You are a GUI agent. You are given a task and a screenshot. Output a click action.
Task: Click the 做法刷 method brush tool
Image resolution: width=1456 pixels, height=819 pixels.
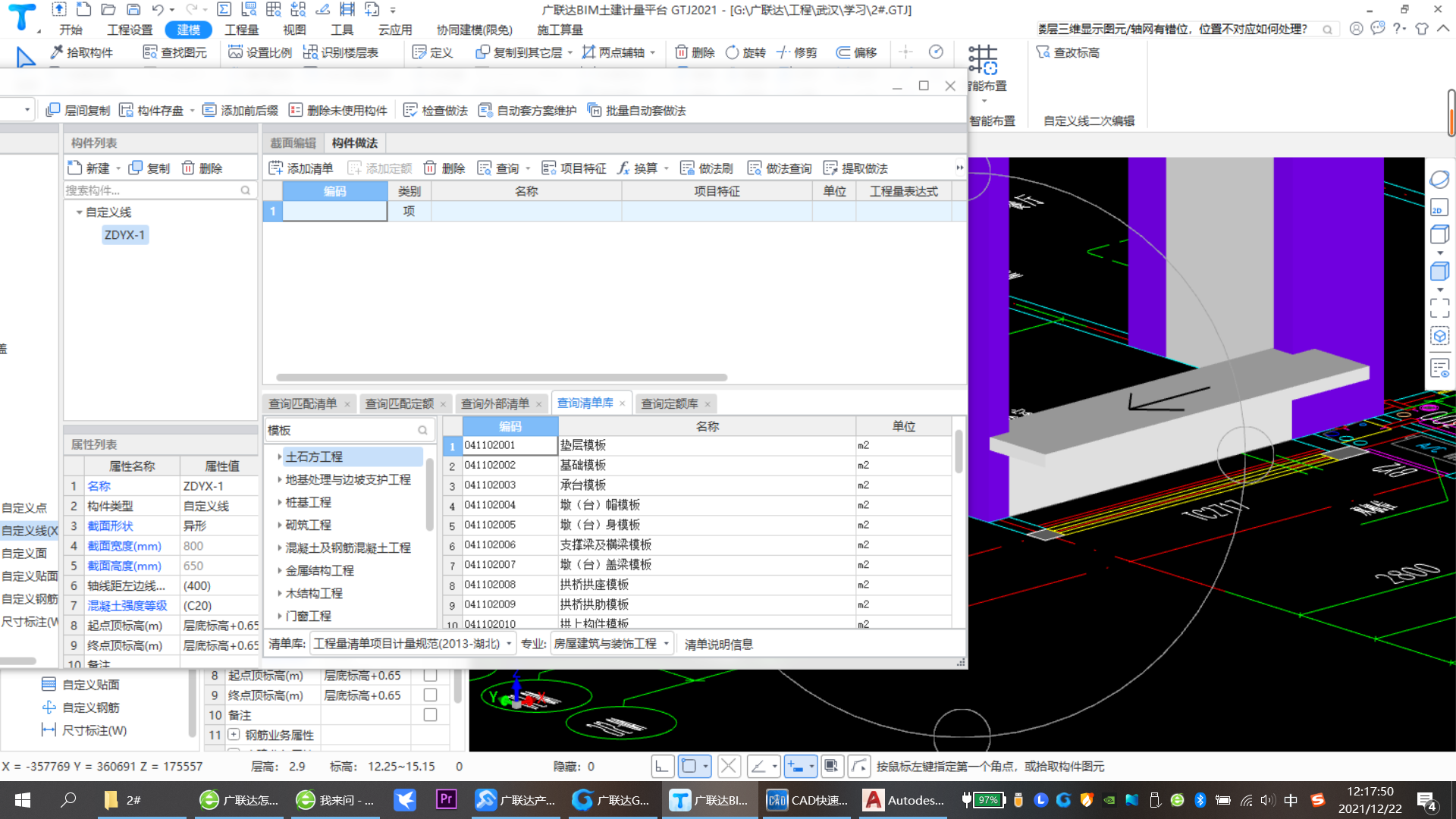click(707, 168)
